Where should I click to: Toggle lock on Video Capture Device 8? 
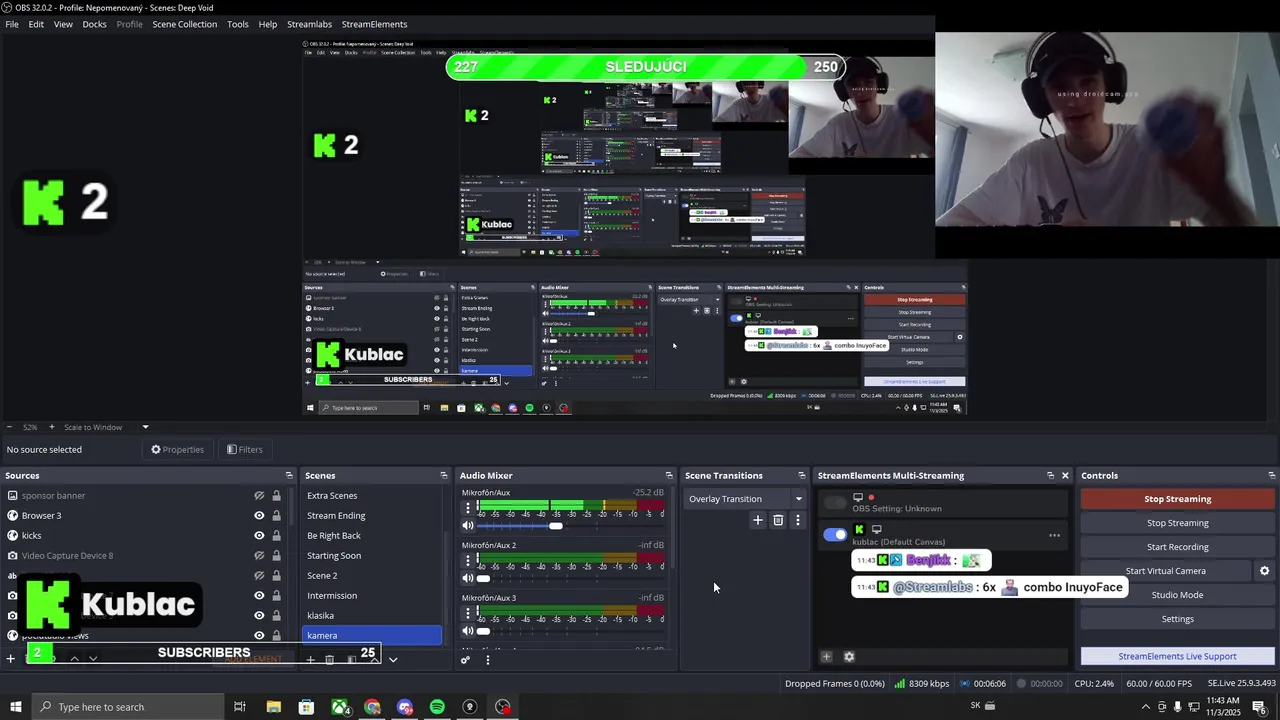tap(277, 556)
